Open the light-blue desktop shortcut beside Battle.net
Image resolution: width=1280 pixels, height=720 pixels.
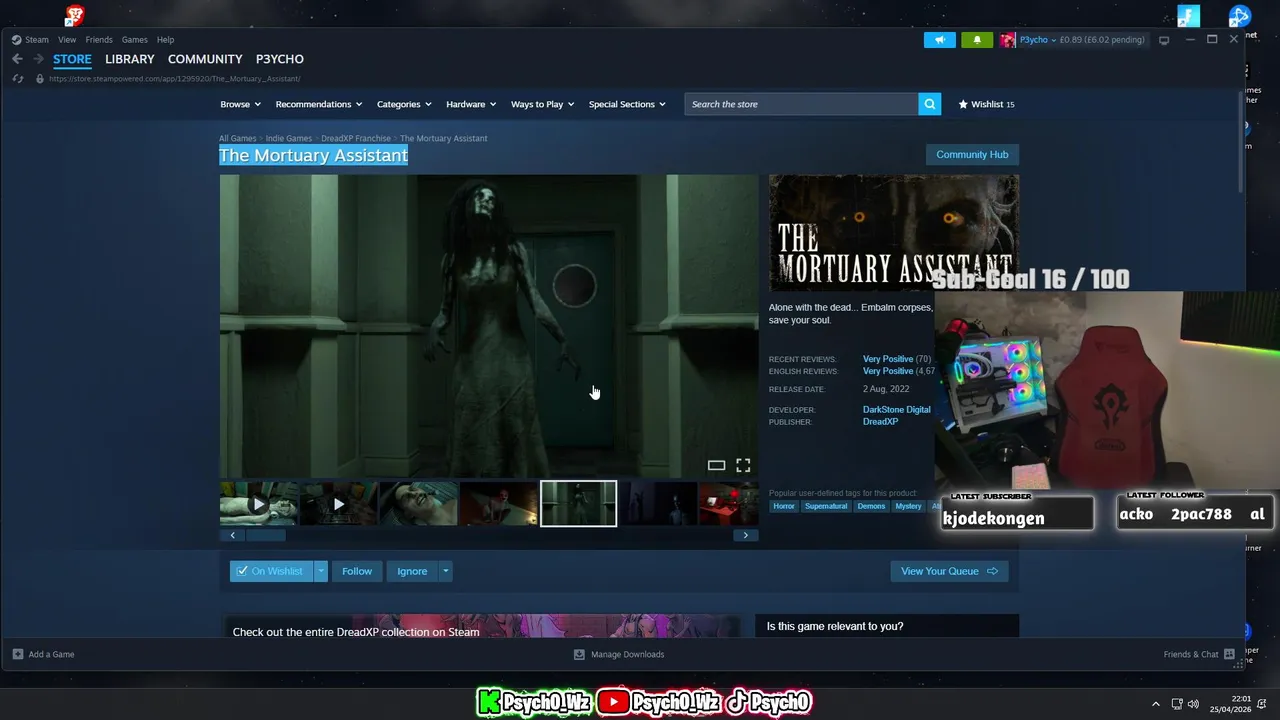pyautogui.click(x=1188, y=16)
